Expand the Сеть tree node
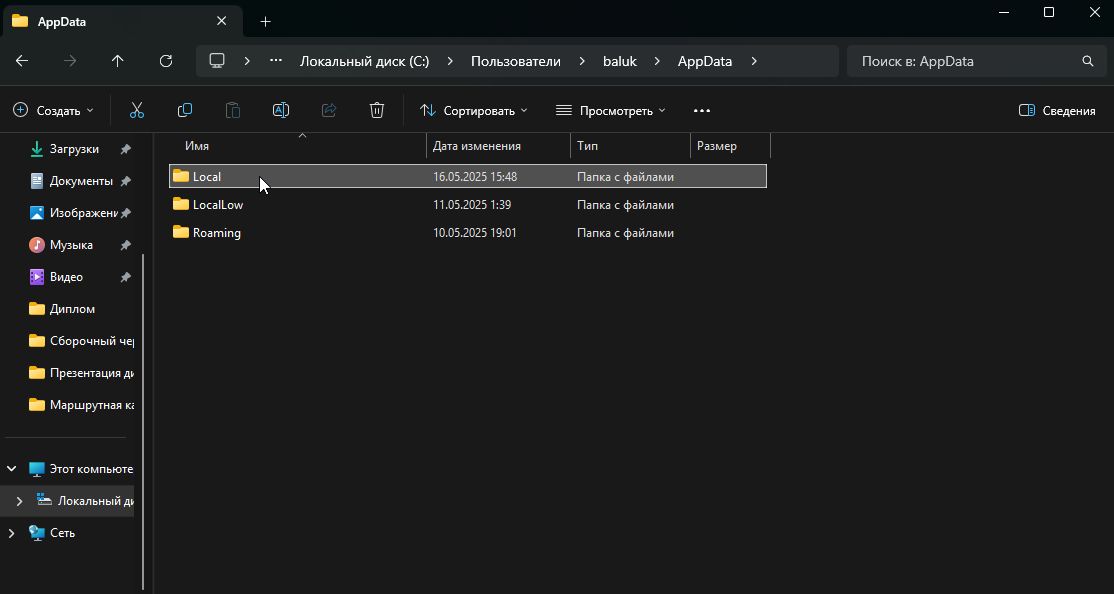1114x594 pixels. (11, 533)
